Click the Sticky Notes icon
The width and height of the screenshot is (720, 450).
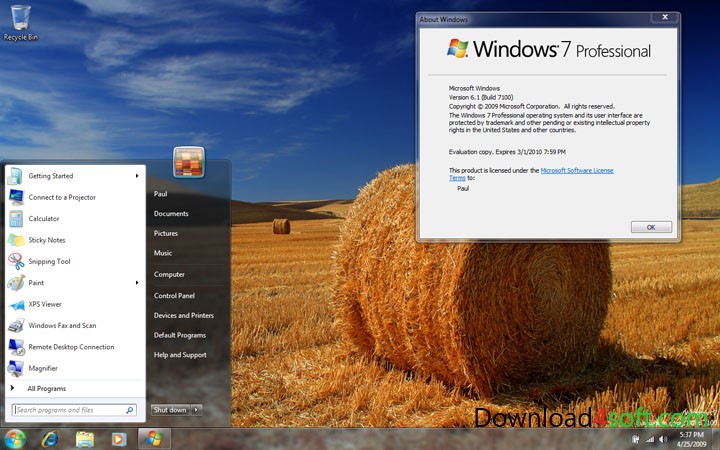coord(16,240)
